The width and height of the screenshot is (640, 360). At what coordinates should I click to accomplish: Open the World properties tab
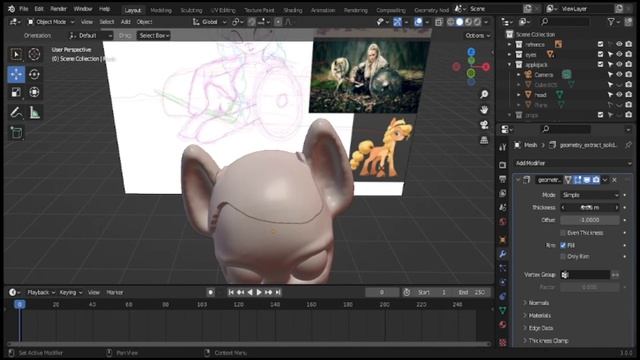(x=503, y=222)
